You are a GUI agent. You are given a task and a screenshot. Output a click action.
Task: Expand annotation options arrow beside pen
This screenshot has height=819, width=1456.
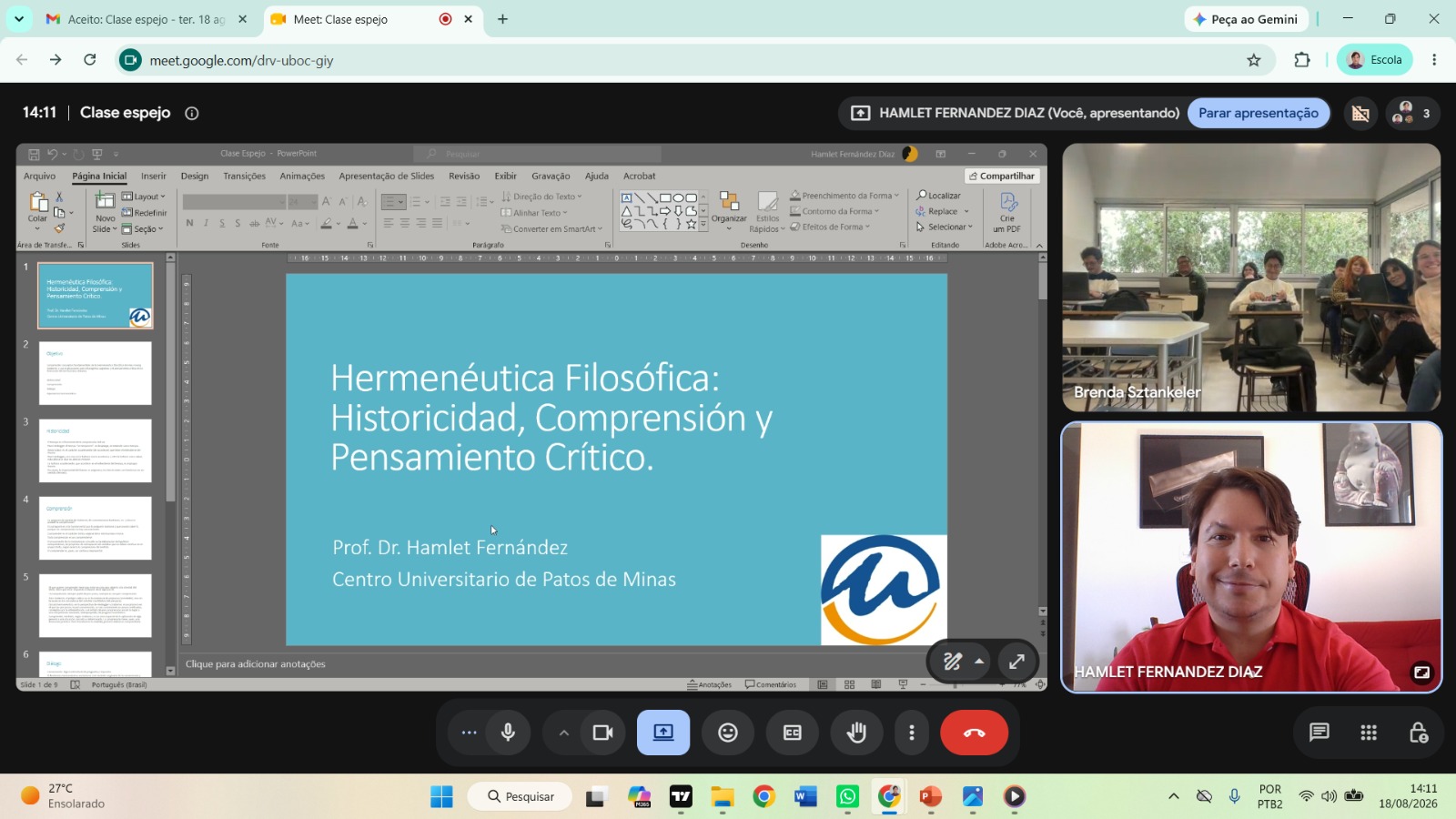coord(979,662)
